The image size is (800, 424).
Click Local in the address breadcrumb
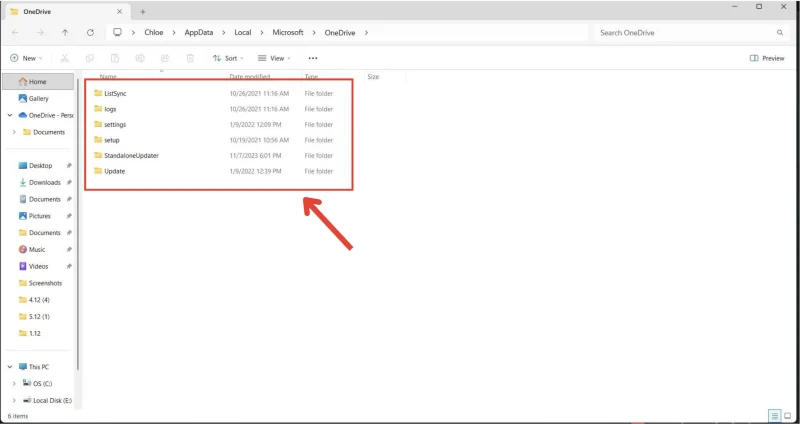coord(243,32)
